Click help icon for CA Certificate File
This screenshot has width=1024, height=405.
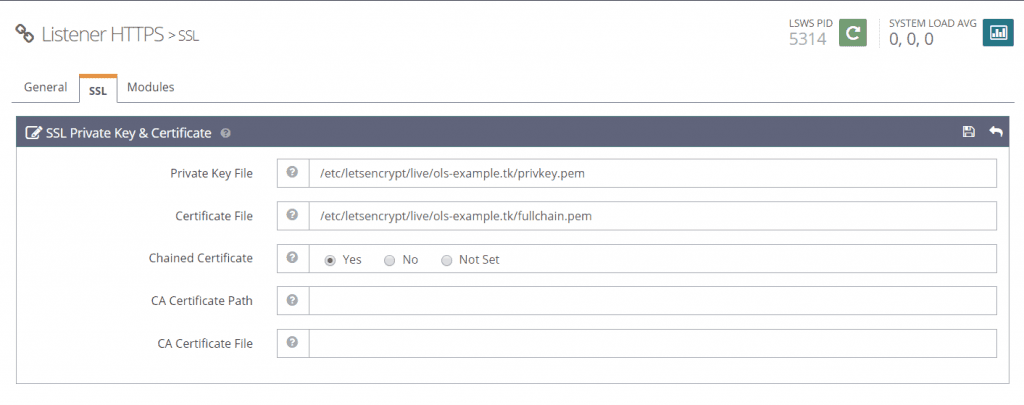293,342
